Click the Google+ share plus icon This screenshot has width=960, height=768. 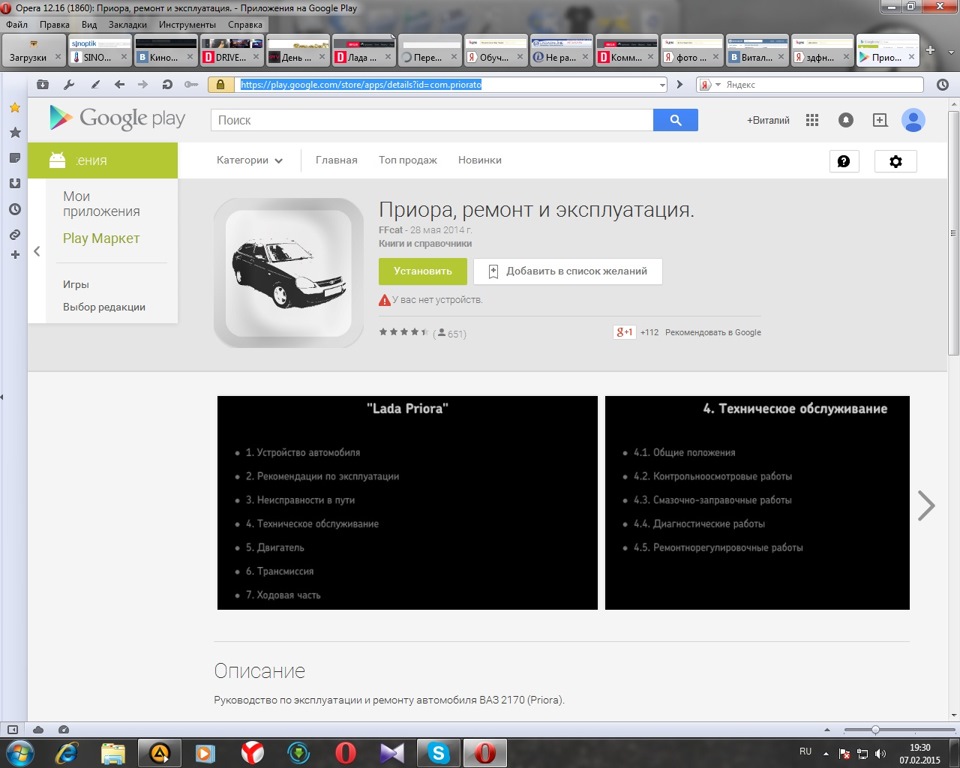[x=880, y=120]
